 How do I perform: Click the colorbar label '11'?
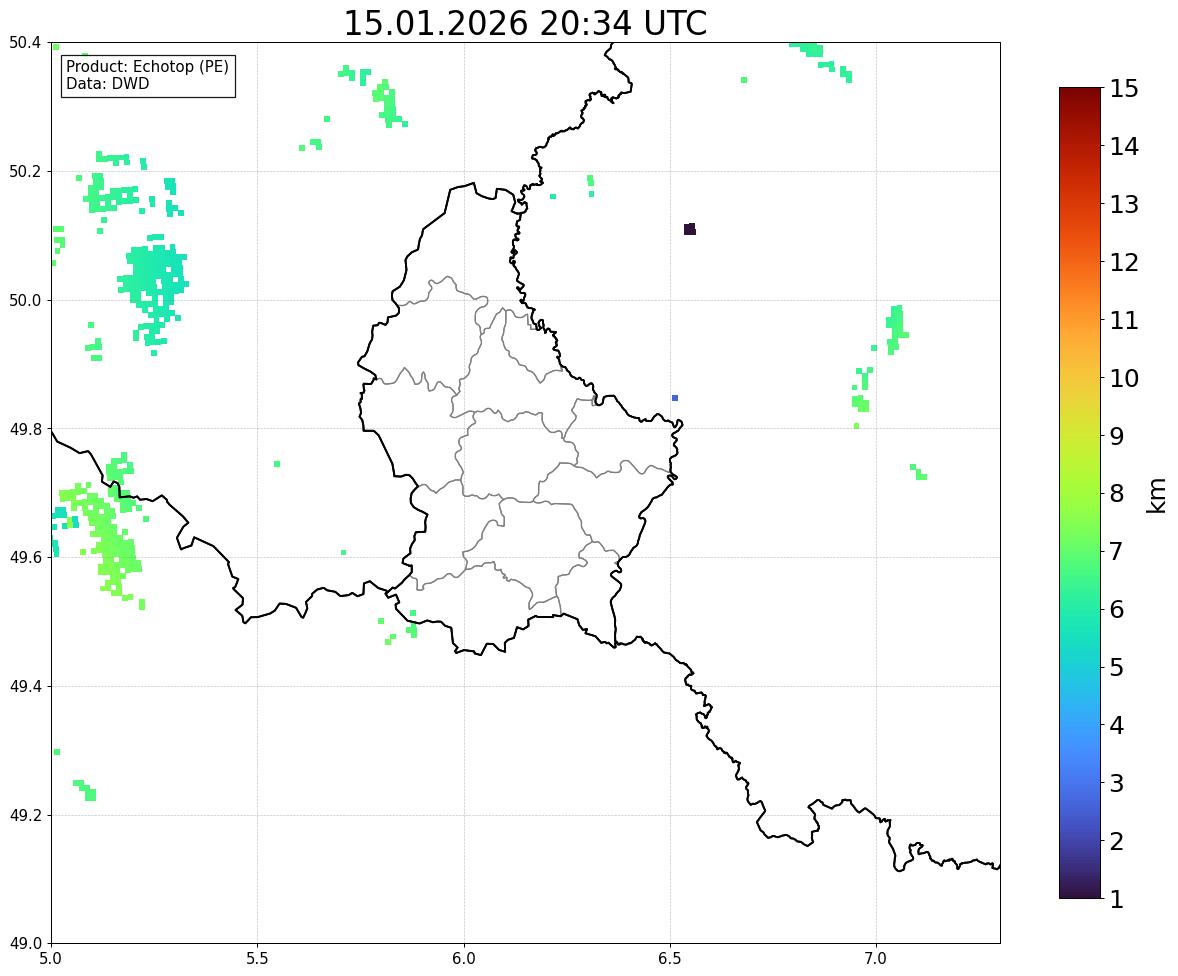click(1124, 320)
